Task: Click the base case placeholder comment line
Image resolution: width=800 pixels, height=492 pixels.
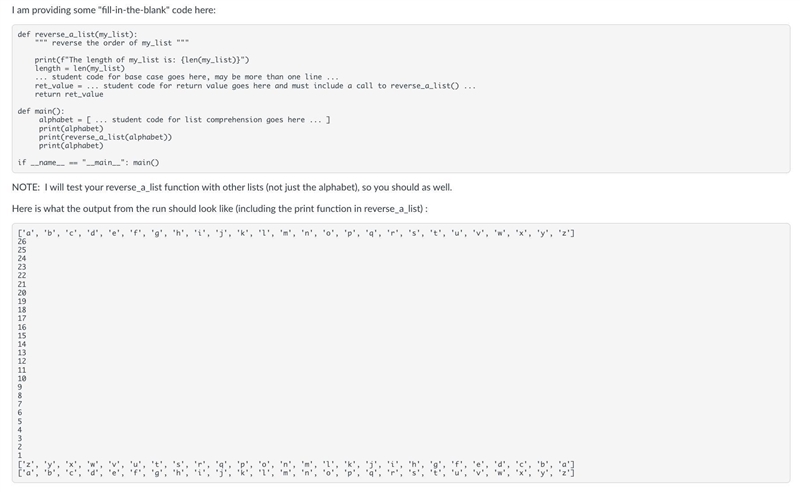Action: pyautogui.click(x=186, y=77)
